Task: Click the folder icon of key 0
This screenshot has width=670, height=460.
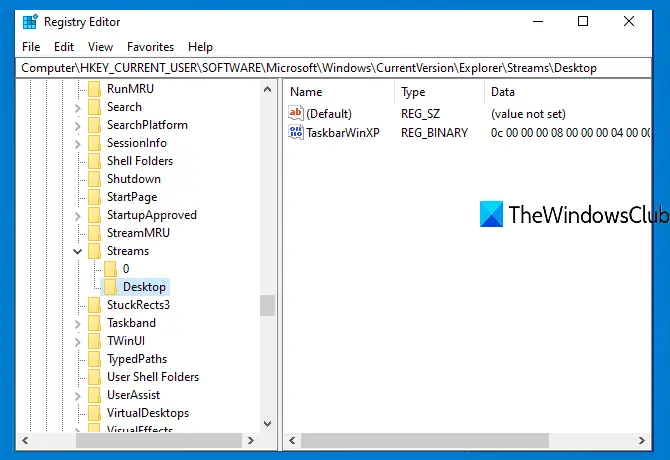Action: 110,269
